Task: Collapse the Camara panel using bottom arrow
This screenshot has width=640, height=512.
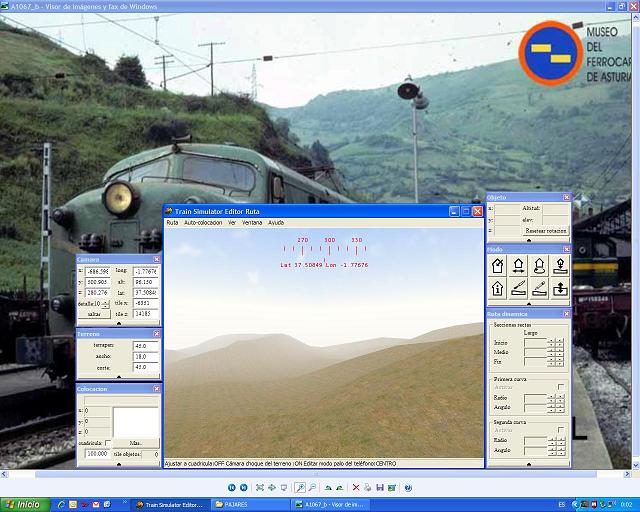Action: (119, 321)
